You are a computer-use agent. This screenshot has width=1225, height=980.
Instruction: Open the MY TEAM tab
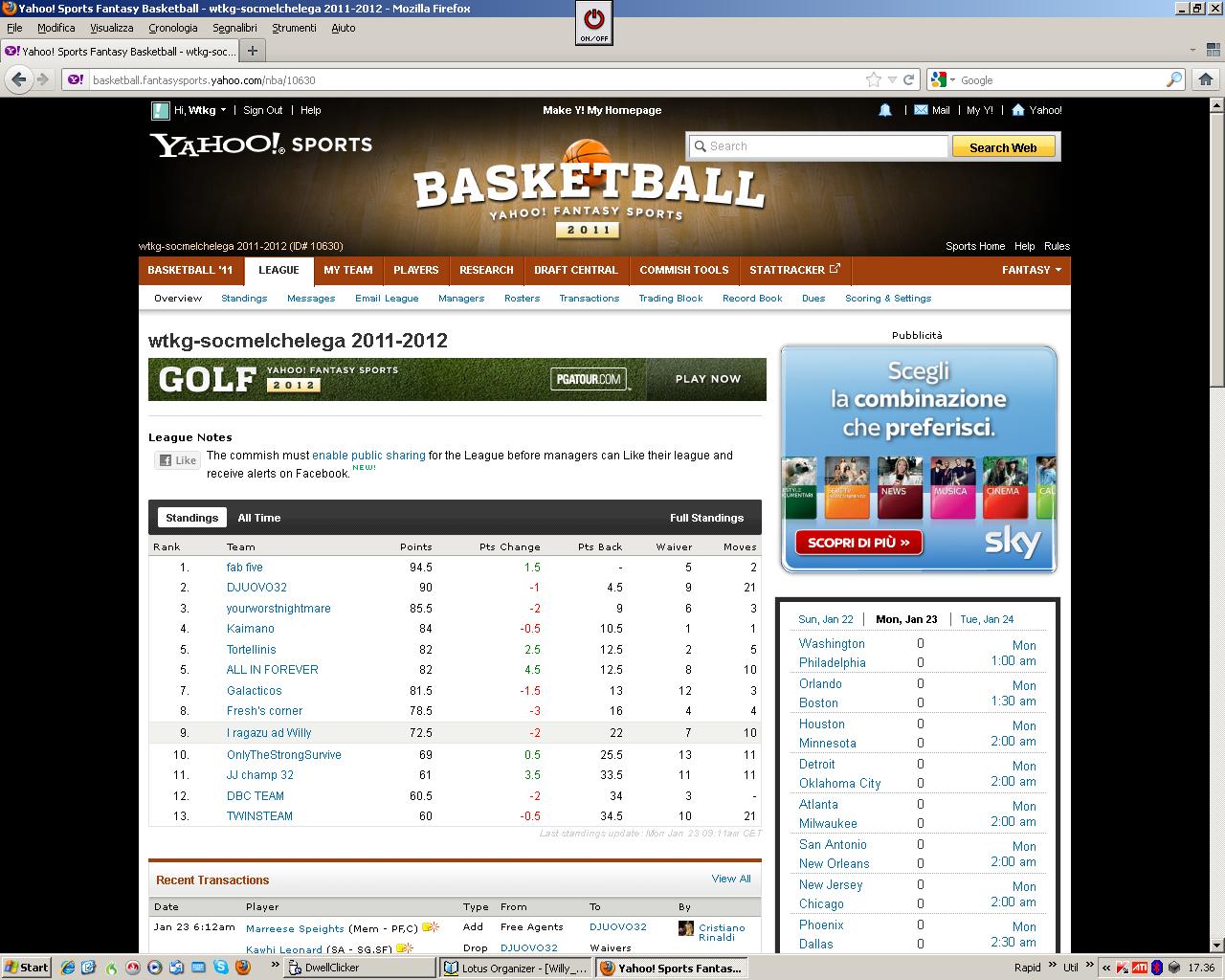[347, 270]
